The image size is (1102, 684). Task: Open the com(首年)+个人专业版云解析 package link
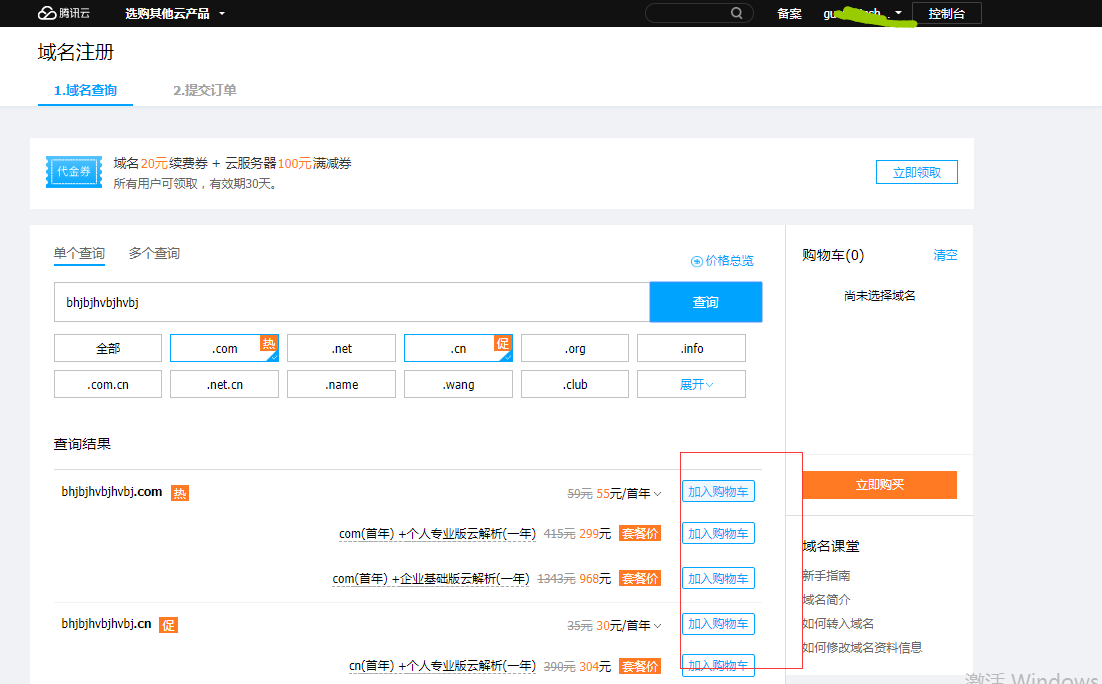pos(437,534)
